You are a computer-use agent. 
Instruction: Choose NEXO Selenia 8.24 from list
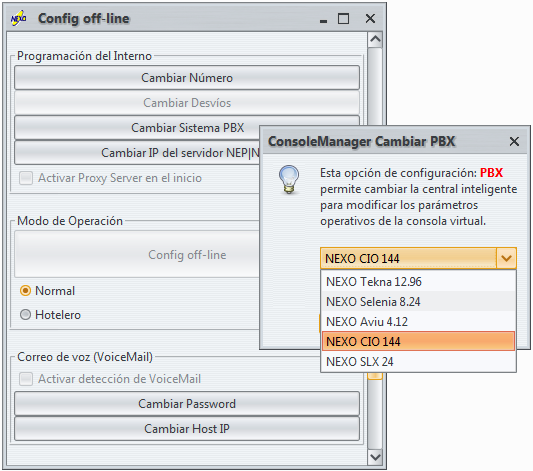[x=418, y=301]
